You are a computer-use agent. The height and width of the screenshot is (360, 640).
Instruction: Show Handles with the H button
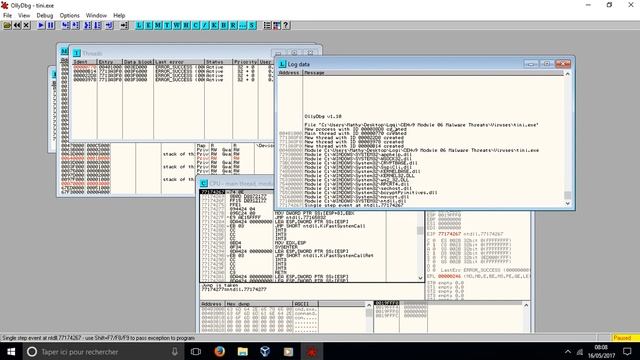coord(186,25)
